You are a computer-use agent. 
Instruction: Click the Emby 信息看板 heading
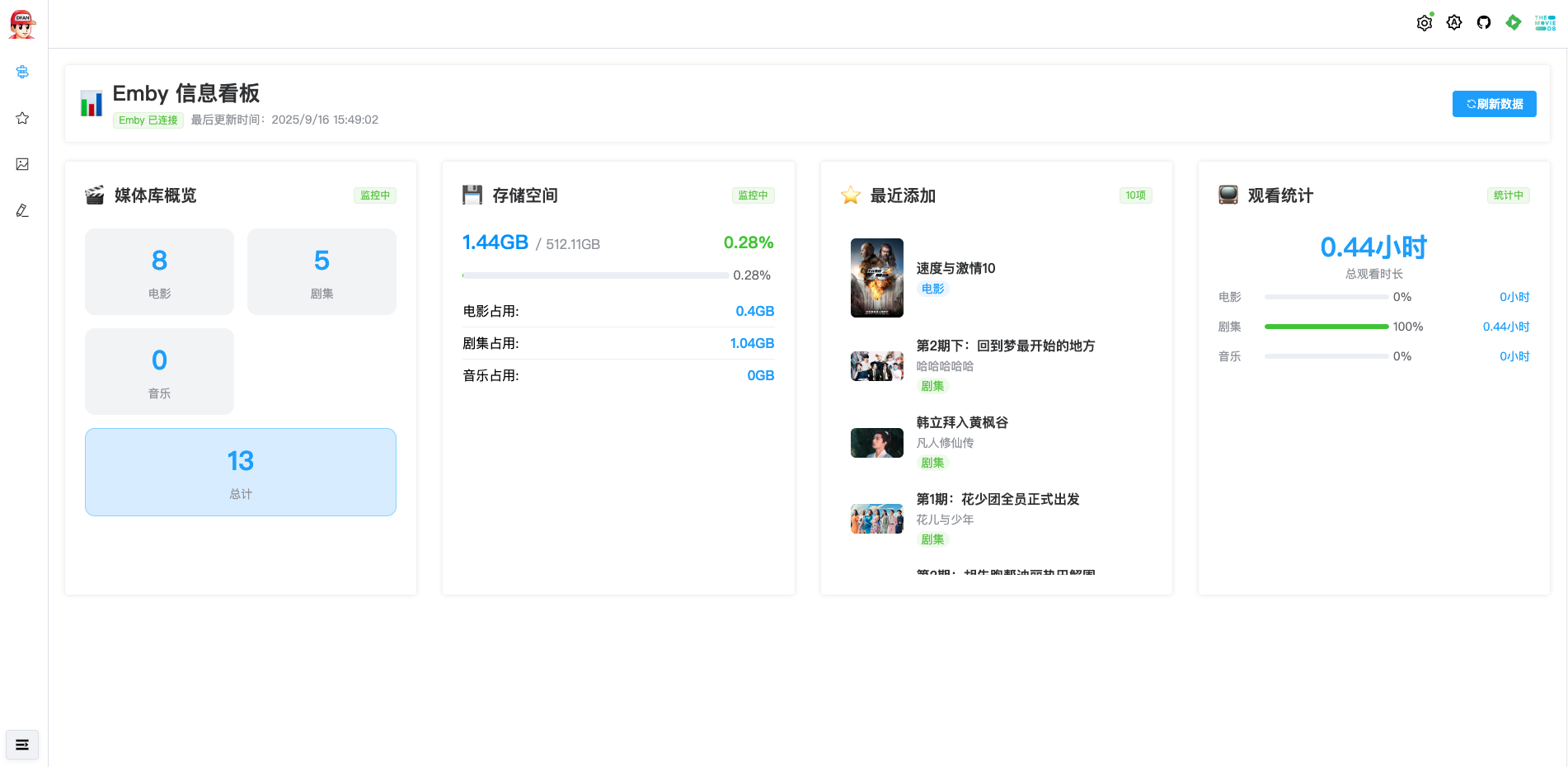tap(186, 93)
